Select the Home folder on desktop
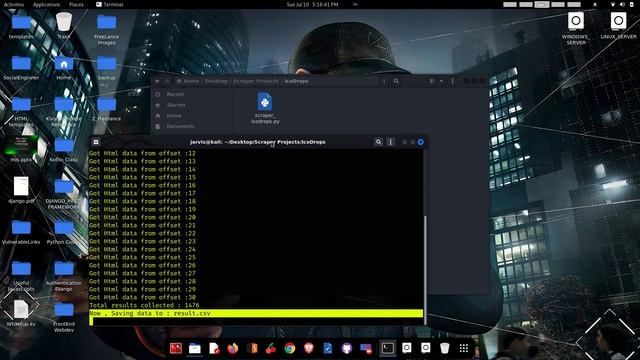This screenshot has width=640, height=360. tap(64, 68)
